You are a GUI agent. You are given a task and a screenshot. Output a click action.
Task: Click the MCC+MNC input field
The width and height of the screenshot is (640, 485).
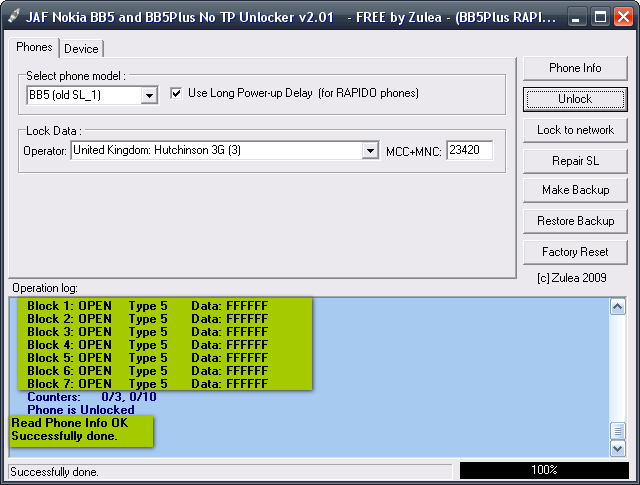point(469,150)
